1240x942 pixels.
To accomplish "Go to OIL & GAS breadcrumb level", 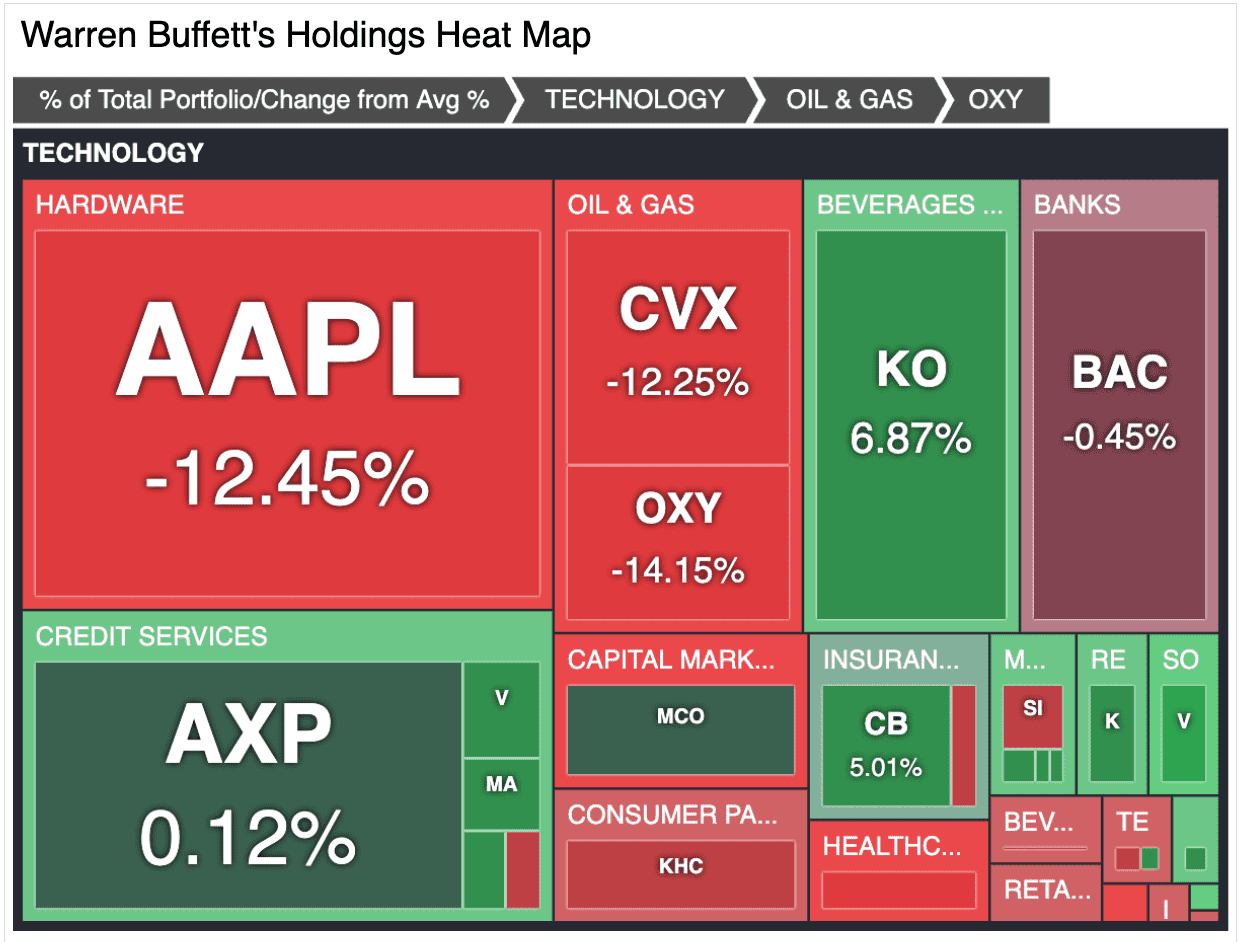I will pos(849,100).
